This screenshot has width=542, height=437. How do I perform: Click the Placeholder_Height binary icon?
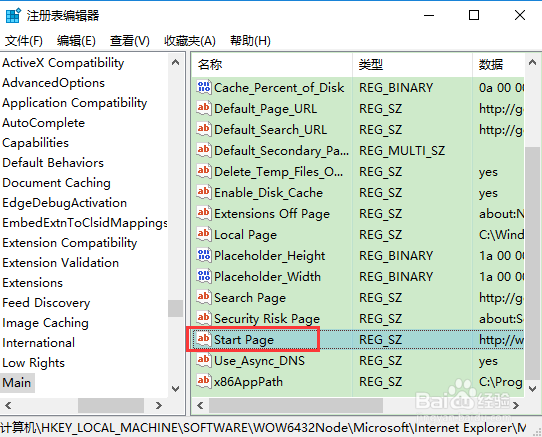pos(204,255)
